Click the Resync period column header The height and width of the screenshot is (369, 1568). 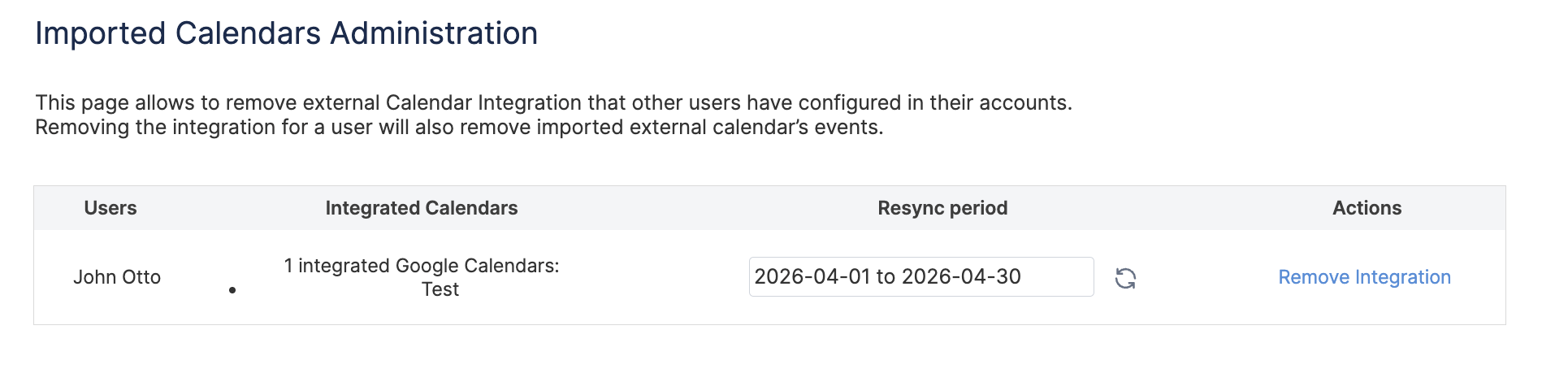(x=942, y=208)
